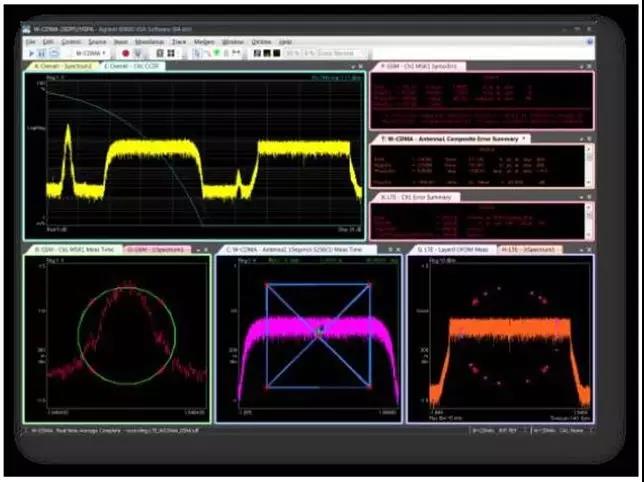
Task: Expand the pane options arrow on GSM Syncs panel
Action: click(579, 66)
